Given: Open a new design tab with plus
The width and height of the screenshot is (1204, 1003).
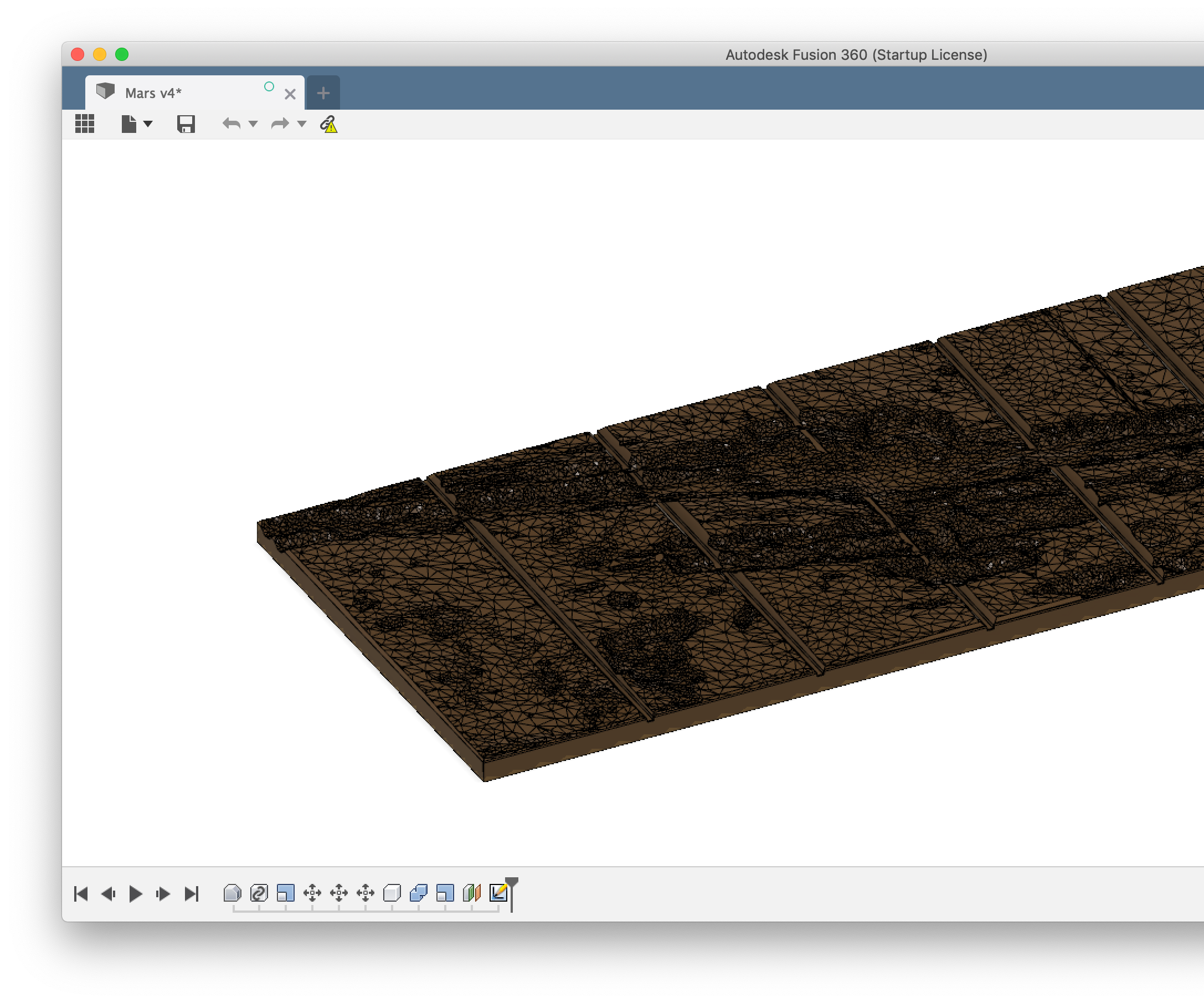Looking at the screenshot, I should [x=323, y=93].
